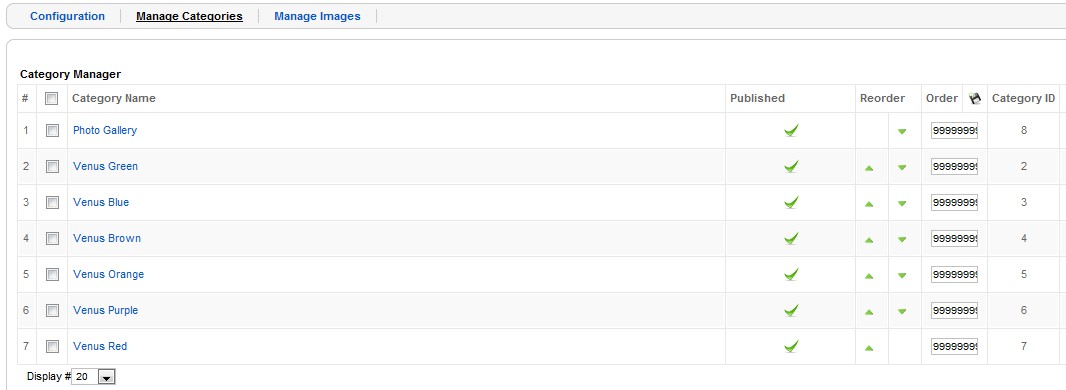This screenshot has width=1066, height=390.
Task: Select the Venus Red row checkbox
Action: [52, 347]
